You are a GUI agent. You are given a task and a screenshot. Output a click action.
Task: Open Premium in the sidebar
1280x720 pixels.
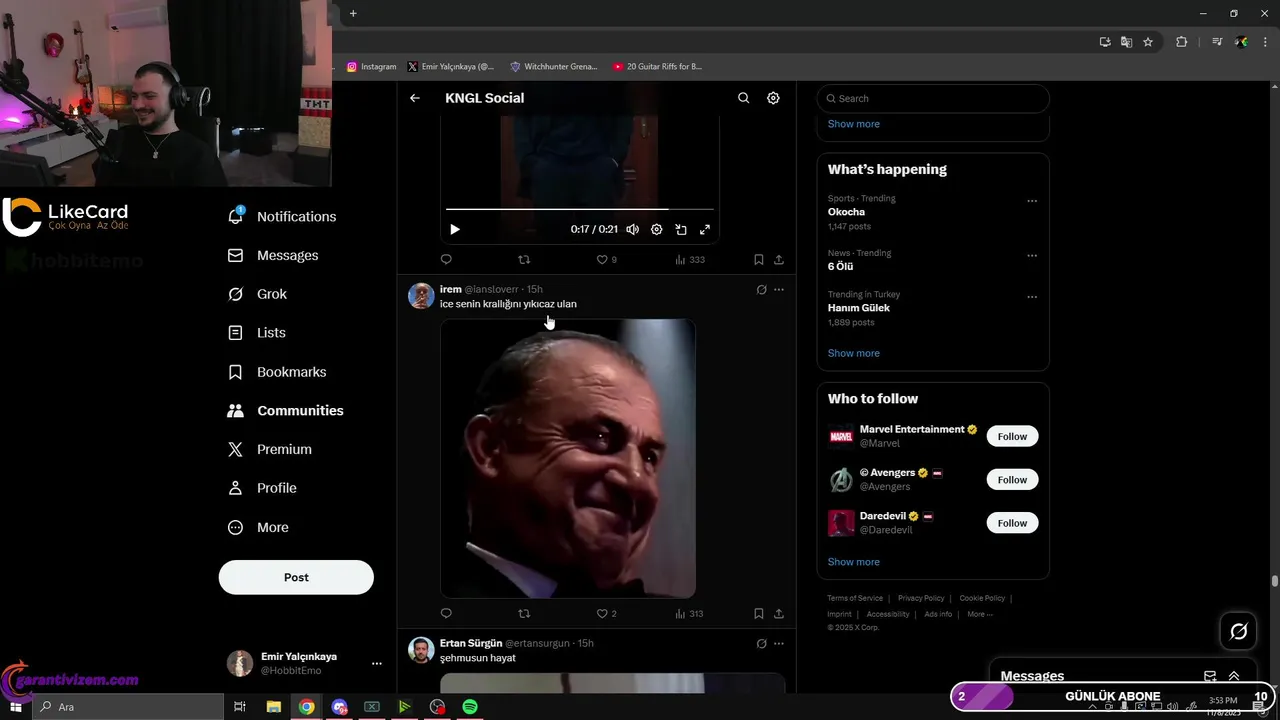click(270, 449)
